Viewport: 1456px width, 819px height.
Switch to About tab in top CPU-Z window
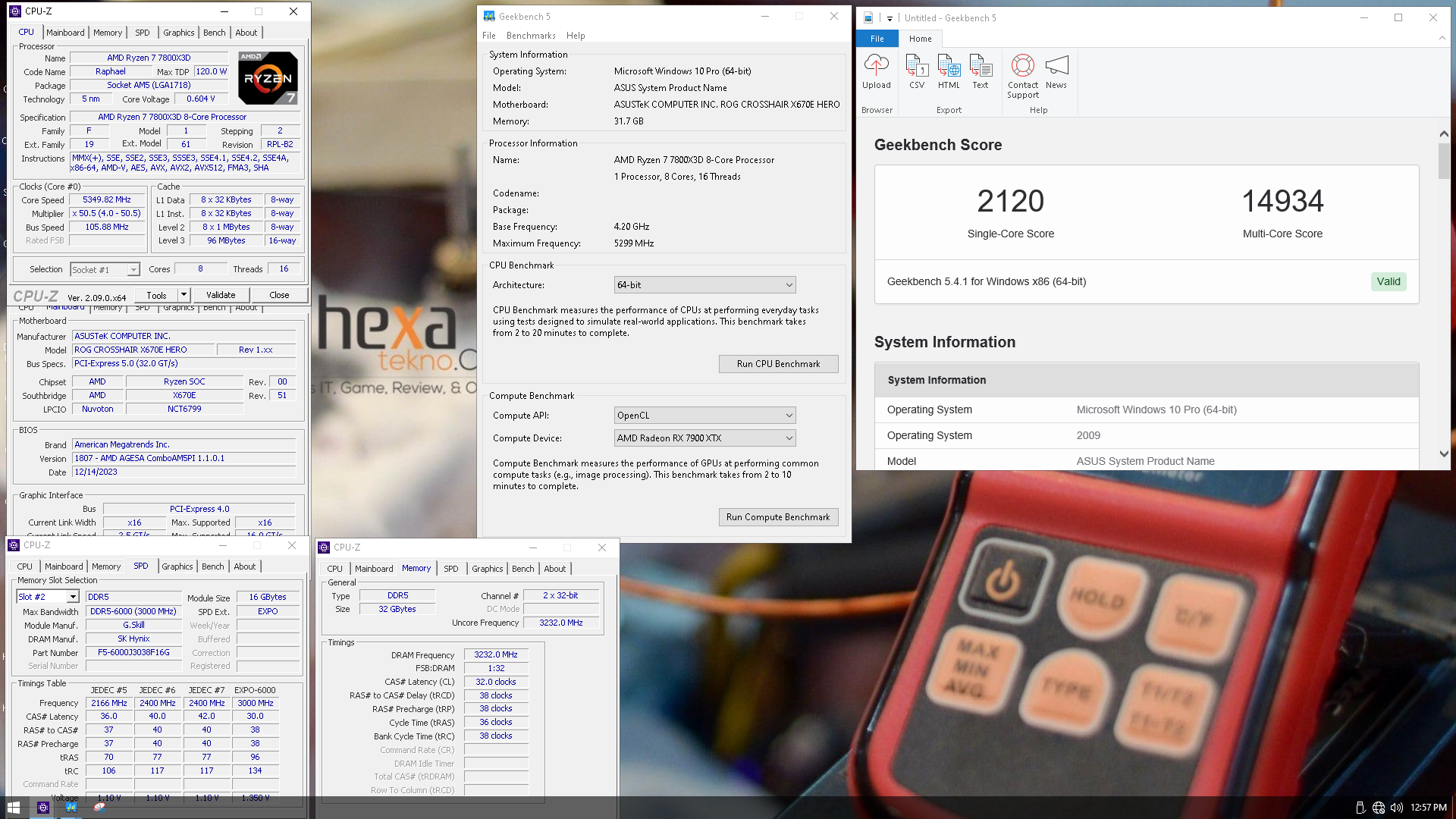pyautogui.click(x=246, y=33)
